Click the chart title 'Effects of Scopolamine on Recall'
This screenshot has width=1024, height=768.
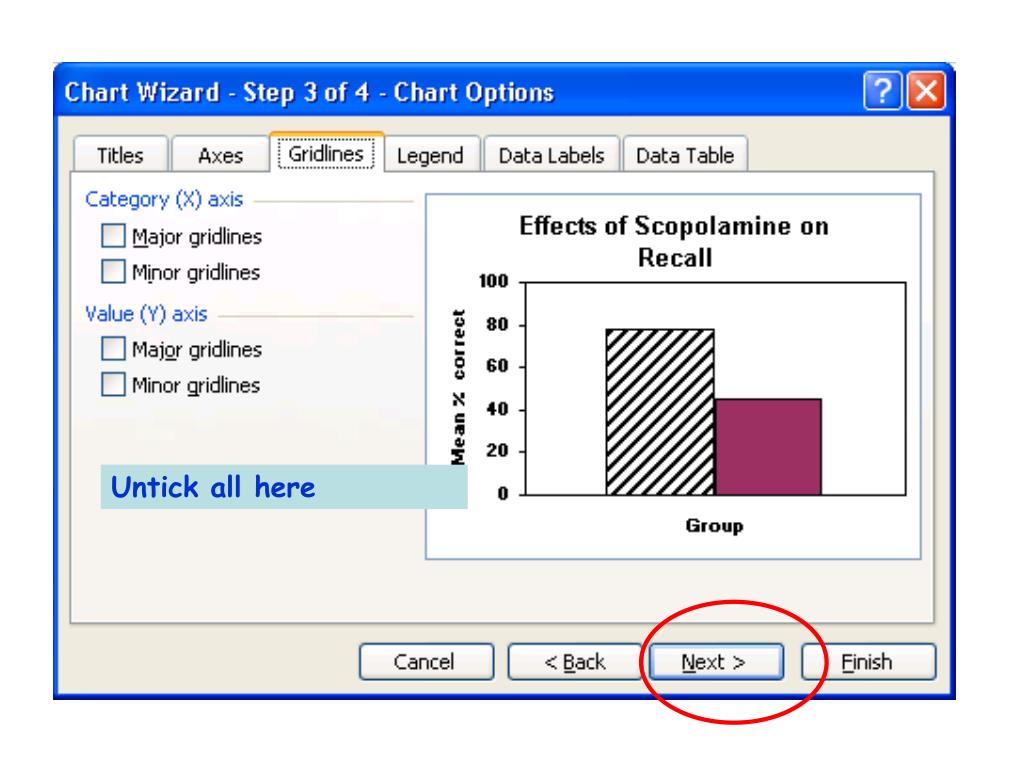[x=674, y=242]
